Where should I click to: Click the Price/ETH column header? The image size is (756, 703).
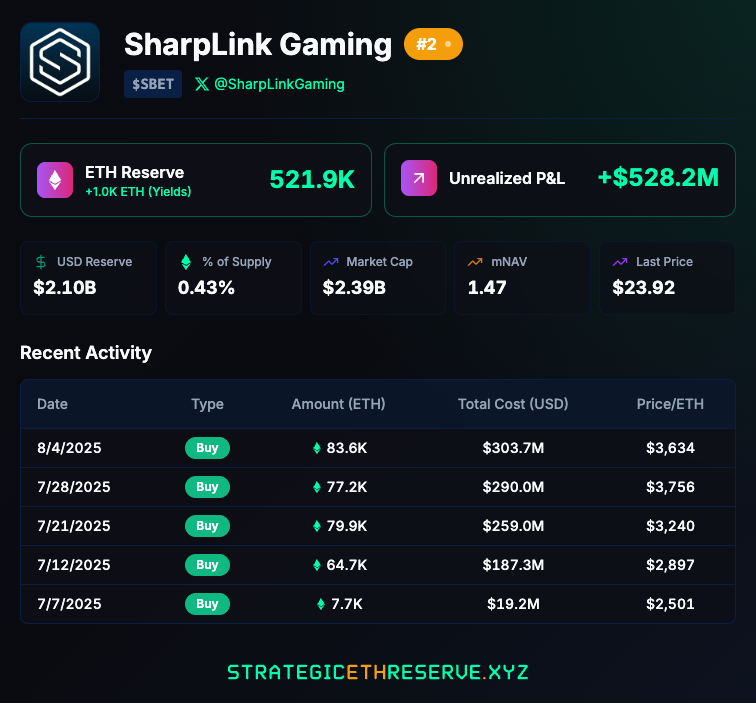670,404
